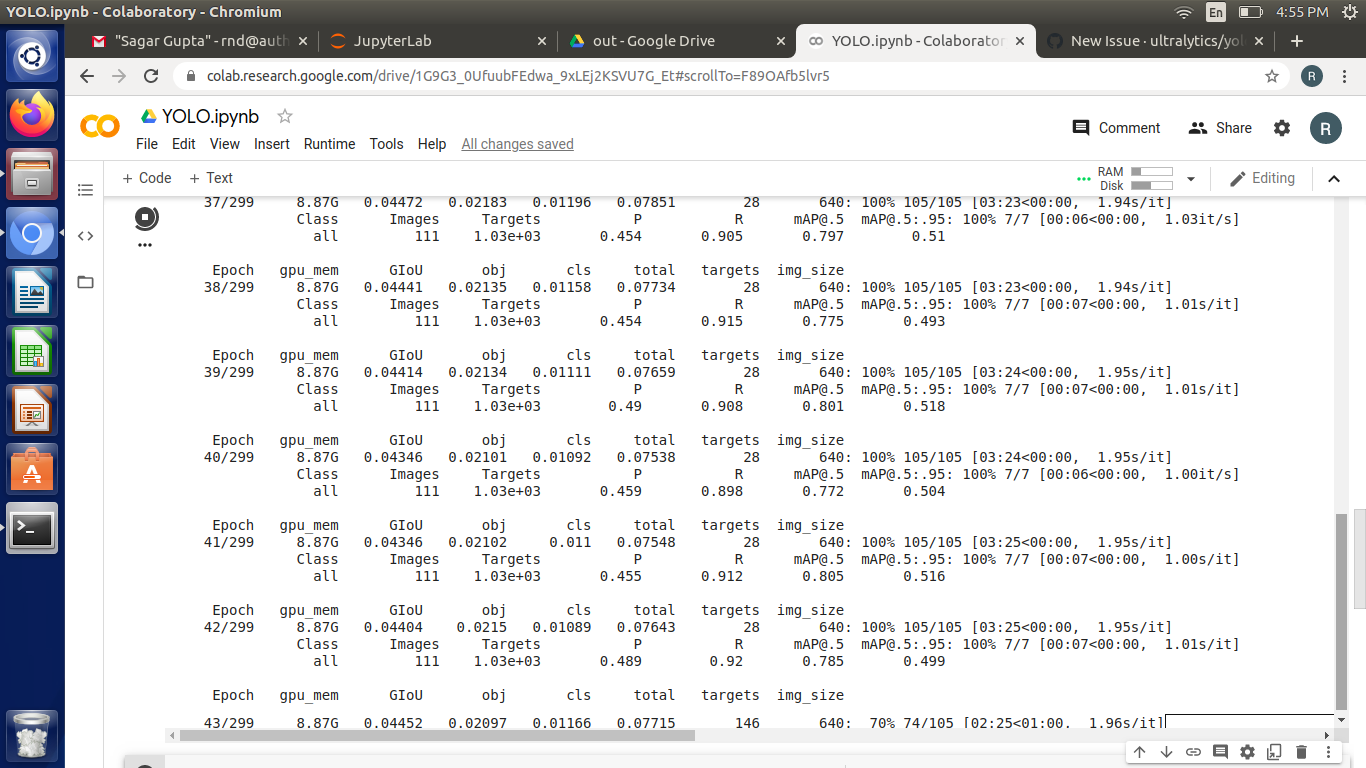Click the All changes saved link
The height and width of the screenshot is (768, 1366).
[x=517, y=144]
